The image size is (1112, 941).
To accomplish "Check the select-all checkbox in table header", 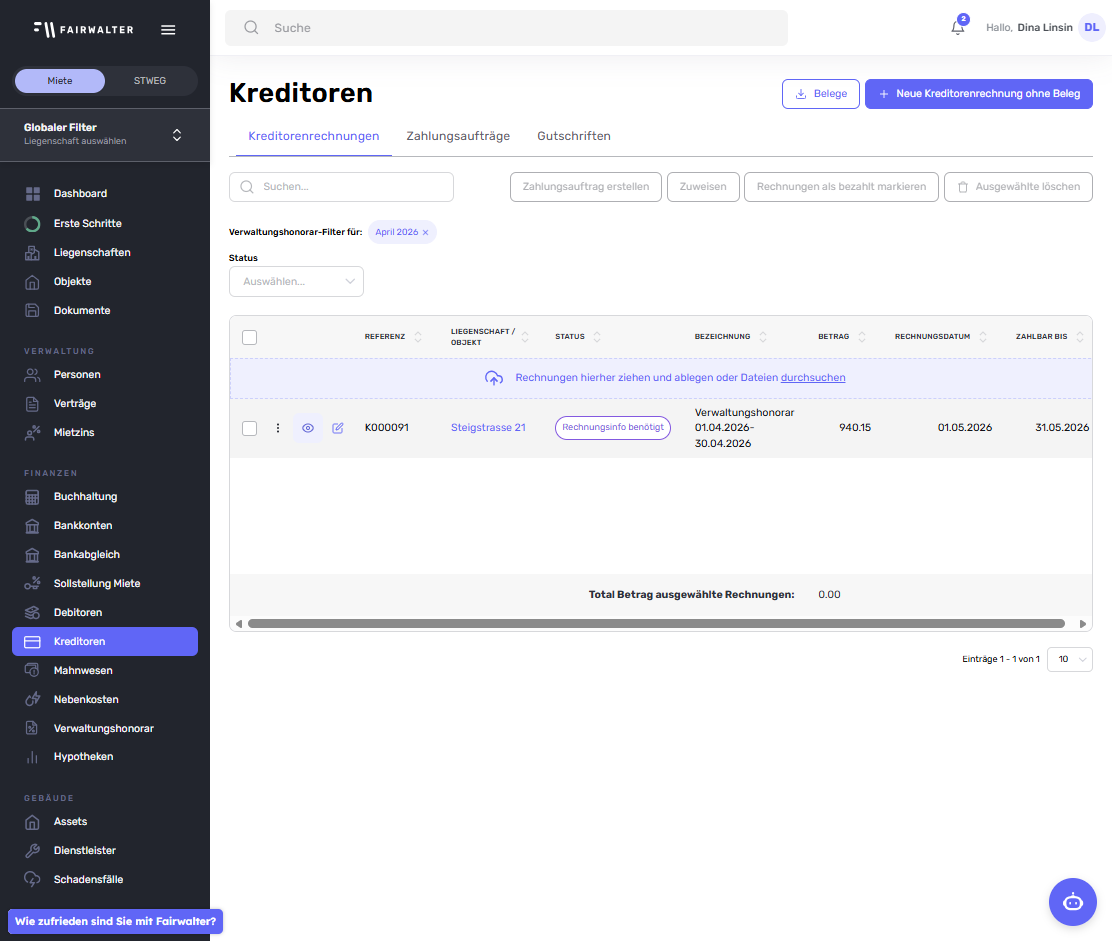I will coord(250,337).
